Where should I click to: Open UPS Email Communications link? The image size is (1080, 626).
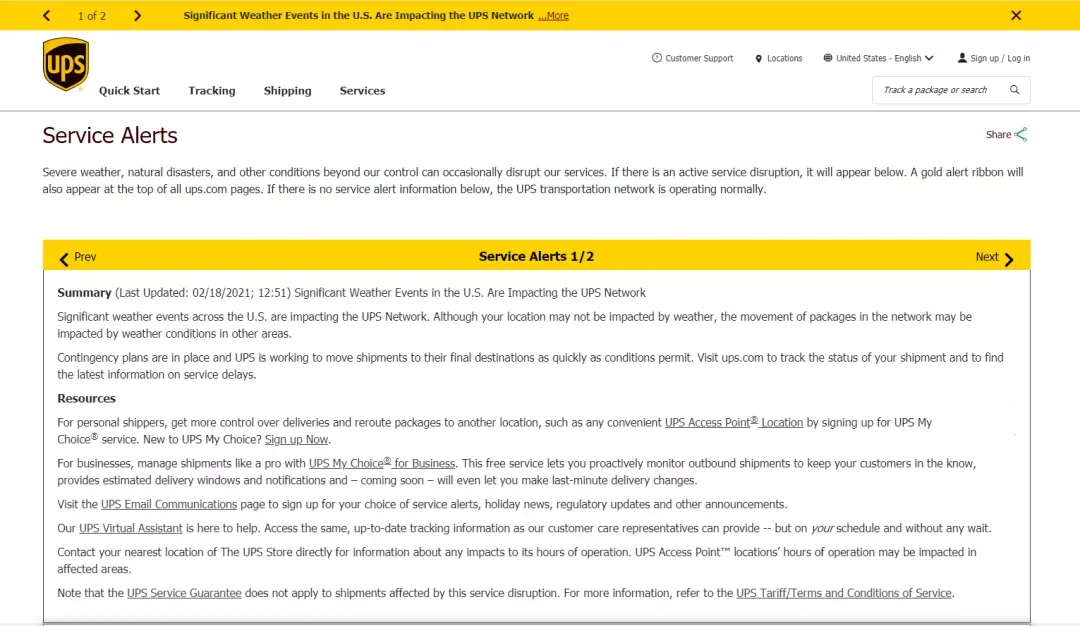(169, 504)
